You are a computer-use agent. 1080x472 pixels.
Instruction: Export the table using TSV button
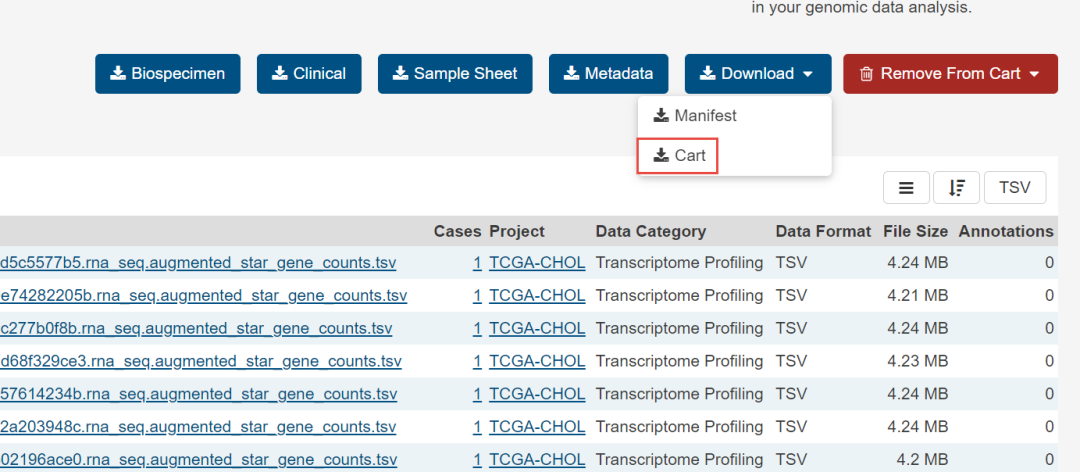(x=1015, y=187)
